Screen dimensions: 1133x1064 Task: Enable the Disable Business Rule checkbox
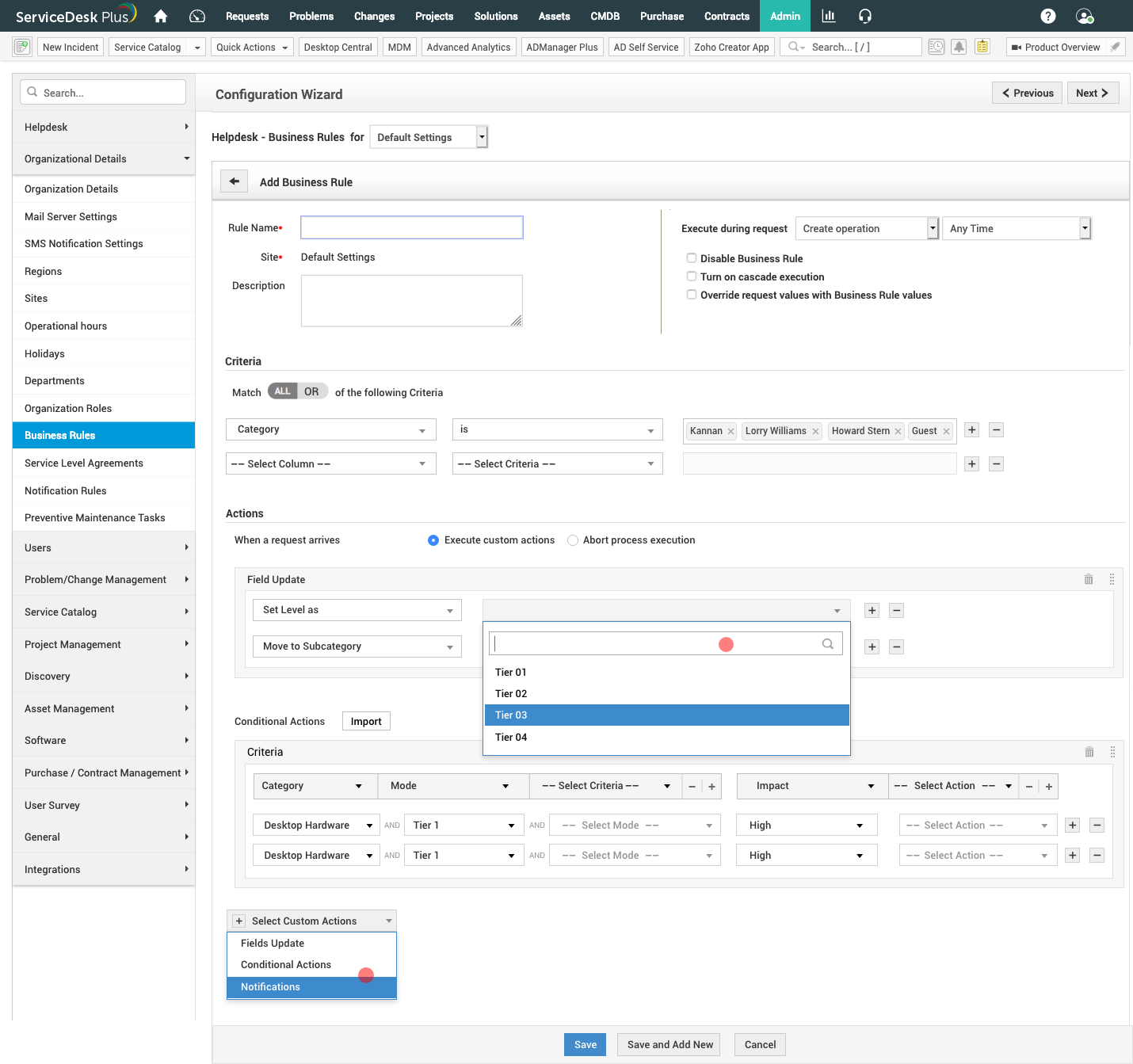(692, 257)
